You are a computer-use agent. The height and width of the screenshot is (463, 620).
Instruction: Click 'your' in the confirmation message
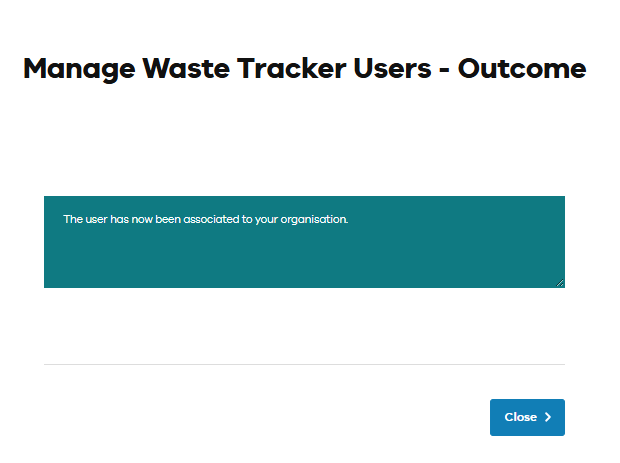pyautogui.click(x=269, y=219)
